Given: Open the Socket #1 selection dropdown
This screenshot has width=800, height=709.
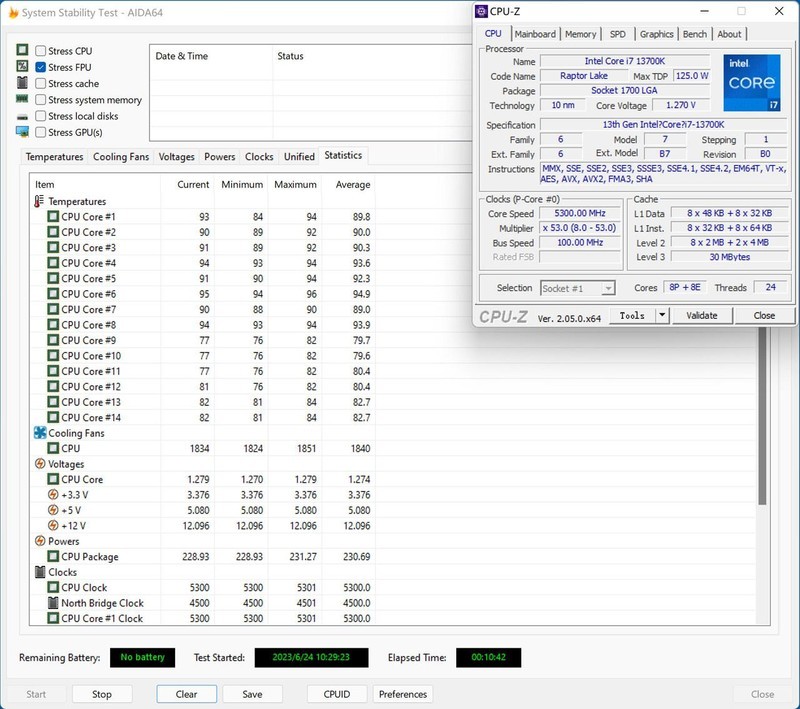Looking at the screenshot, I should click(577, 288).
